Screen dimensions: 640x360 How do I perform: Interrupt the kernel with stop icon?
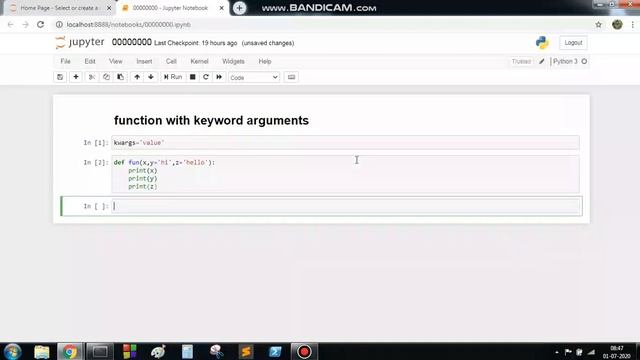193,77
